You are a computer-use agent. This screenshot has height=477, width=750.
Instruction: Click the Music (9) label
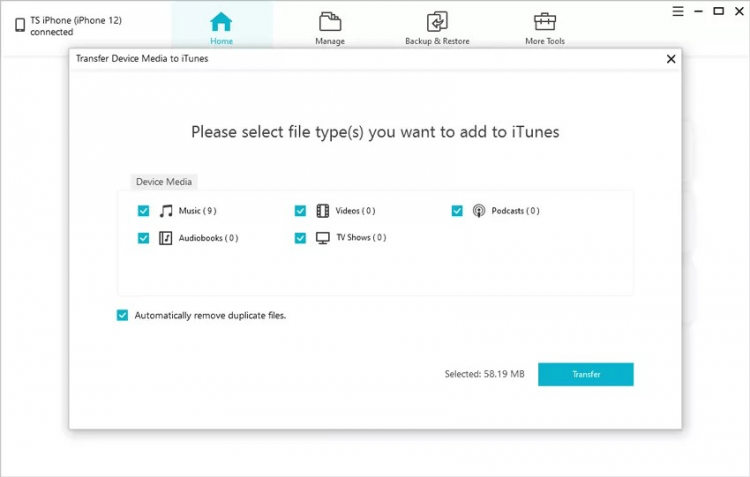point(198,211)
